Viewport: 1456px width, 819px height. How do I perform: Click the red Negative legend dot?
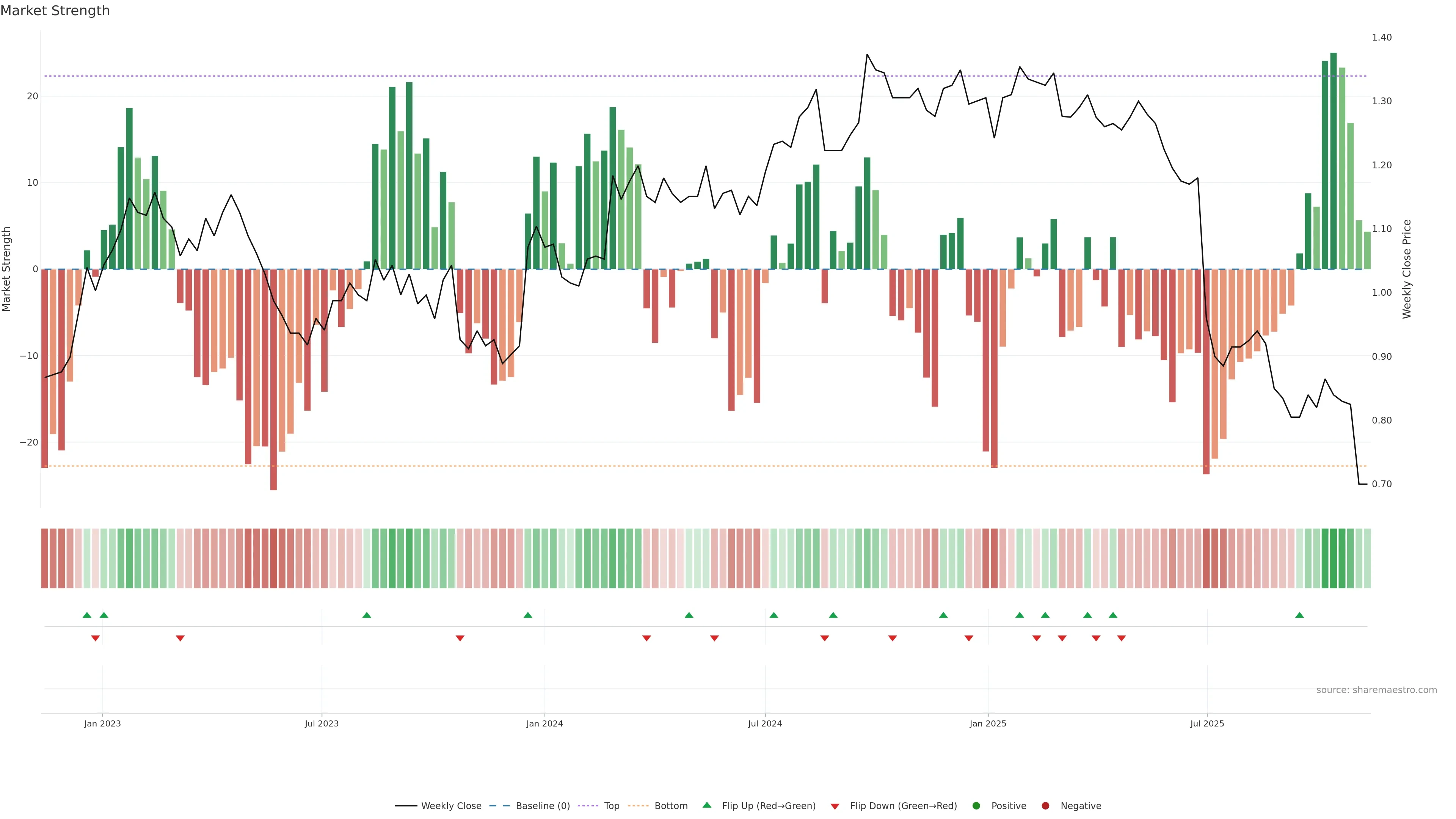(x=1045, y=805)
